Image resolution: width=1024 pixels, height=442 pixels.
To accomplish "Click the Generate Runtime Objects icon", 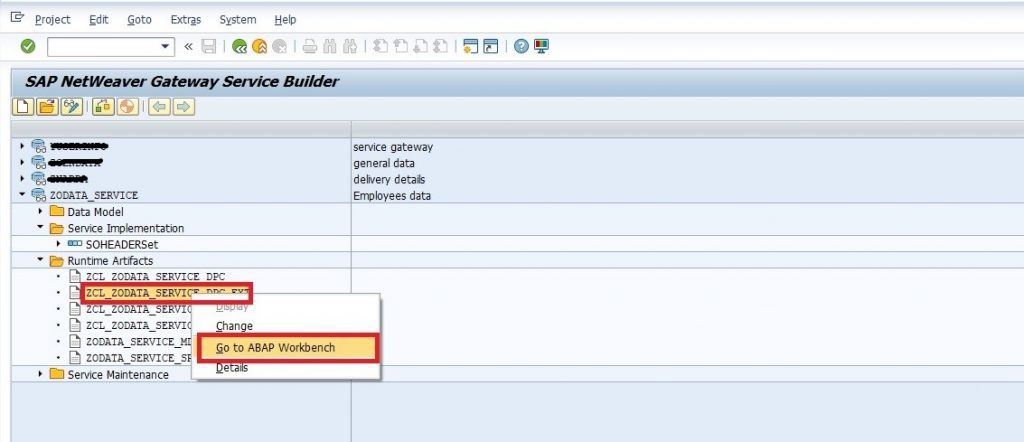I will 128,106.
